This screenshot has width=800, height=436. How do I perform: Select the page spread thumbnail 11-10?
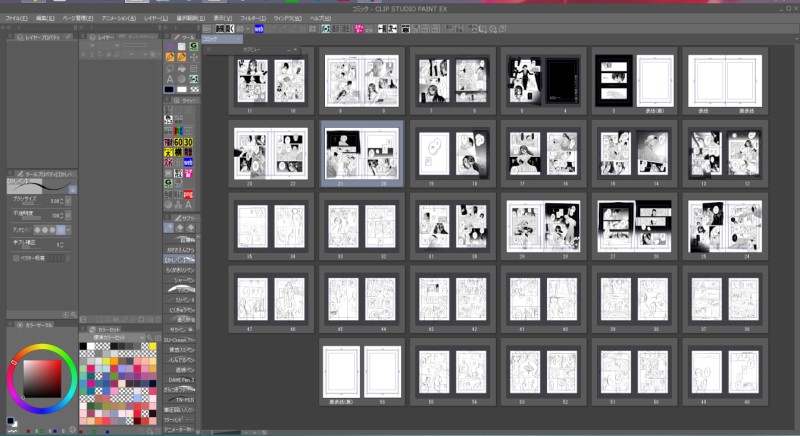271,81
